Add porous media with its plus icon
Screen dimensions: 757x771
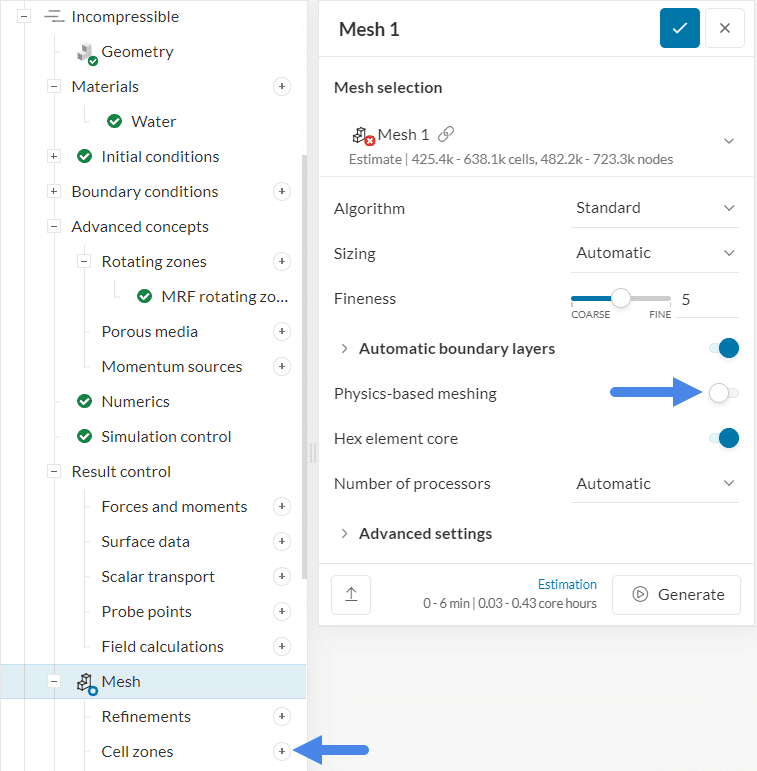pos(282,332)
